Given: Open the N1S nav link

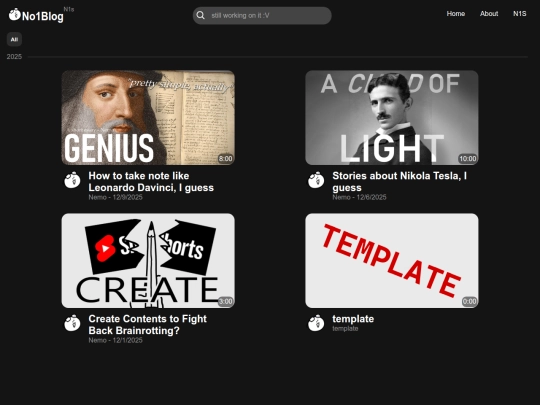Looking at the screenshot, I should [519, 14].
